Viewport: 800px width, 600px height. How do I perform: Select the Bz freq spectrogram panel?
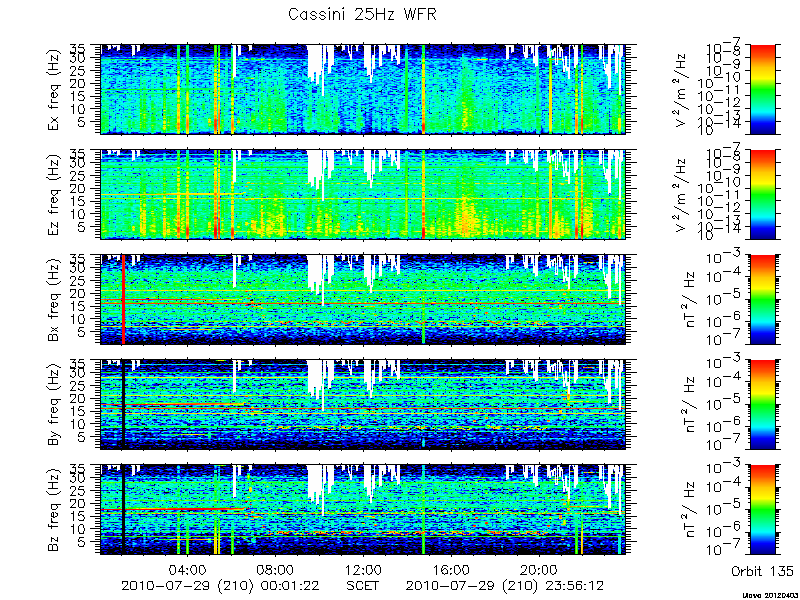tap(363, 510)
